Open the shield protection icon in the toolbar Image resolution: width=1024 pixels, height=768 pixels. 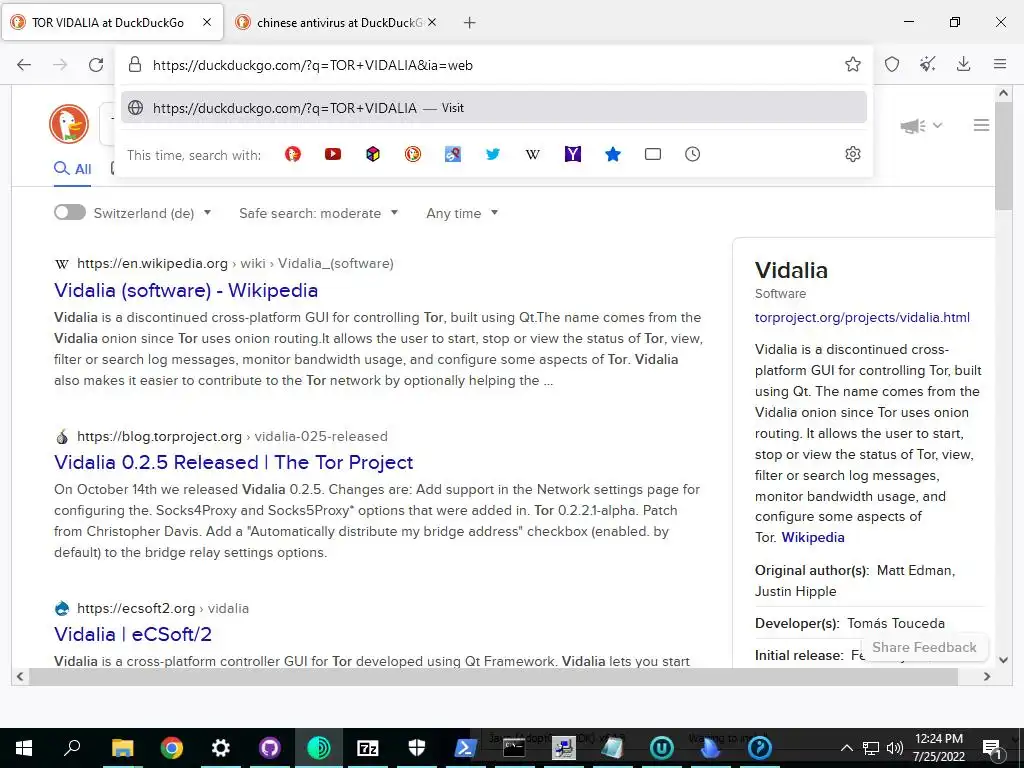click(892, 64)
